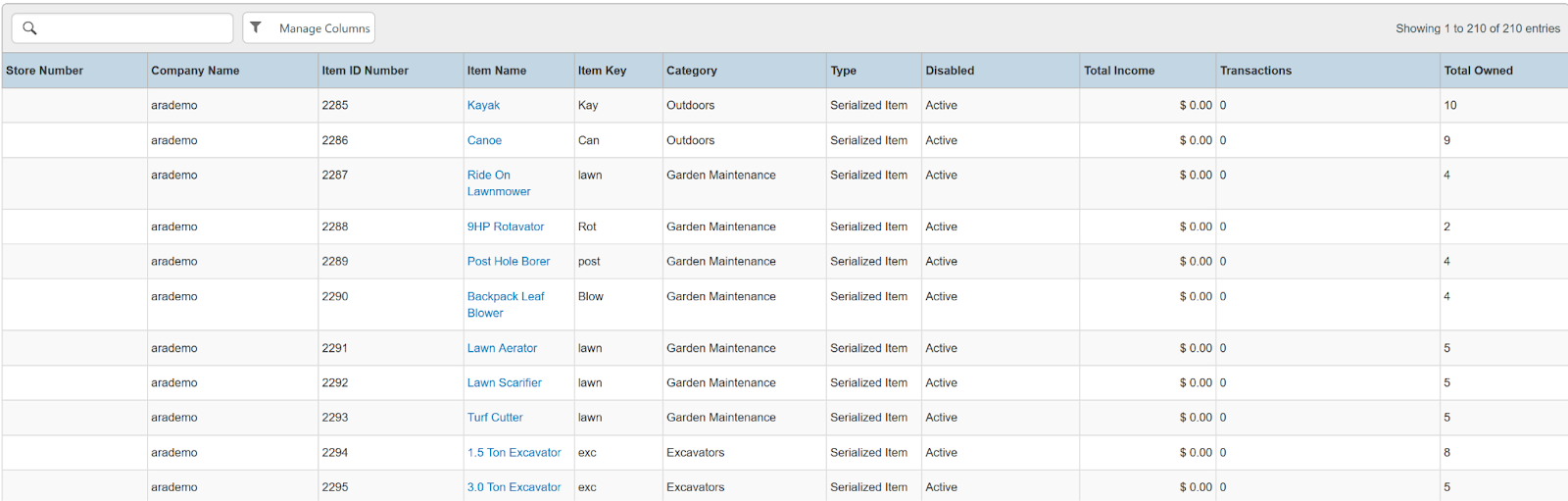Open the 3.0 Ton Excavator link
Image resolution: width=1568 pixels, height=501 pixels.
coord(514,487)
